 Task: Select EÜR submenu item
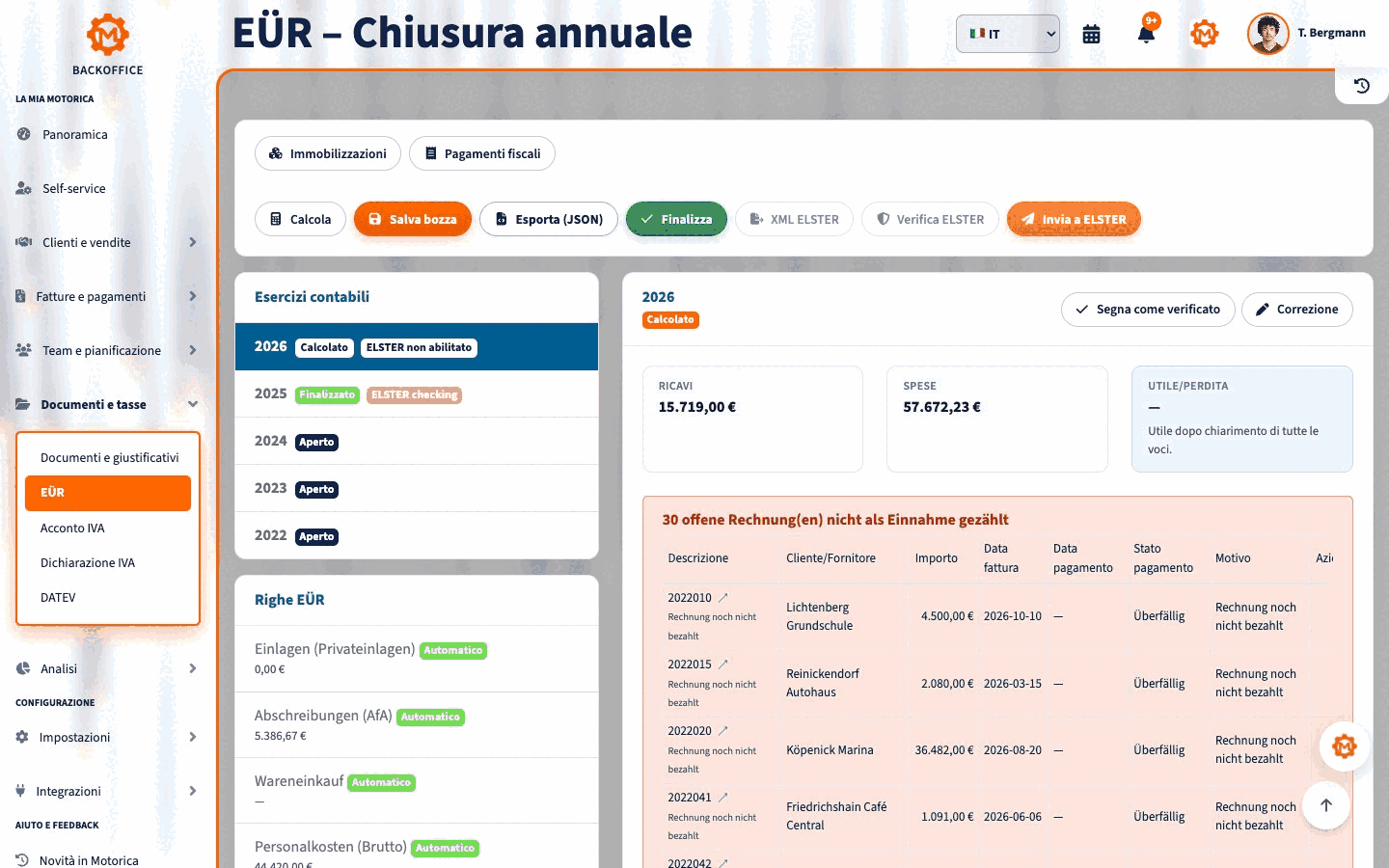click(108, 493)
